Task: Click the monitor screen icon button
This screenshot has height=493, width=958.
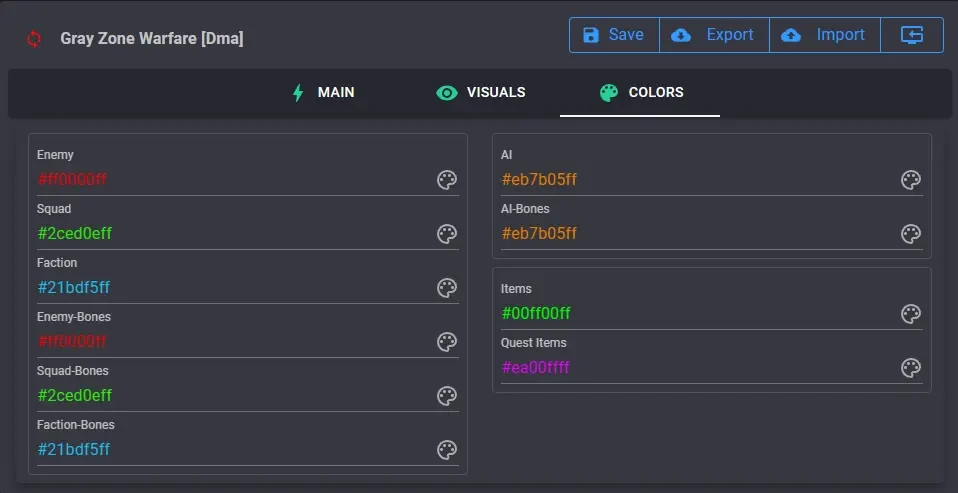Action: pyautogui.click(x=912, y=35)
